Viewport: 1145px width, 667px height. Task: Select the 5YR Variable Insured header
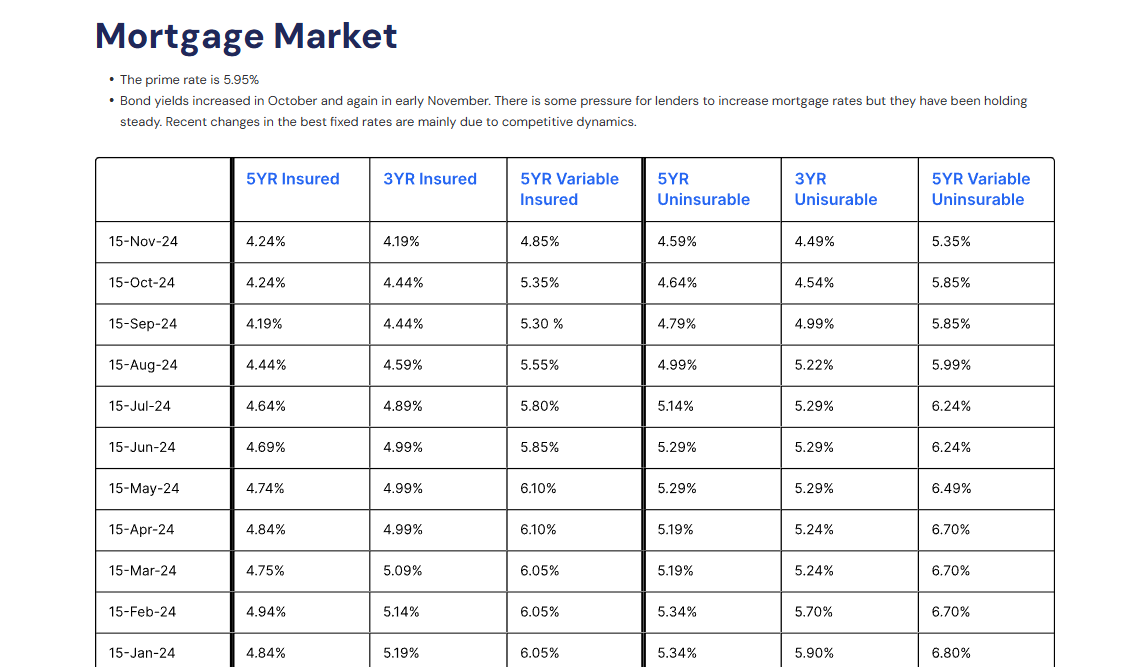click(x=569, y=189)
